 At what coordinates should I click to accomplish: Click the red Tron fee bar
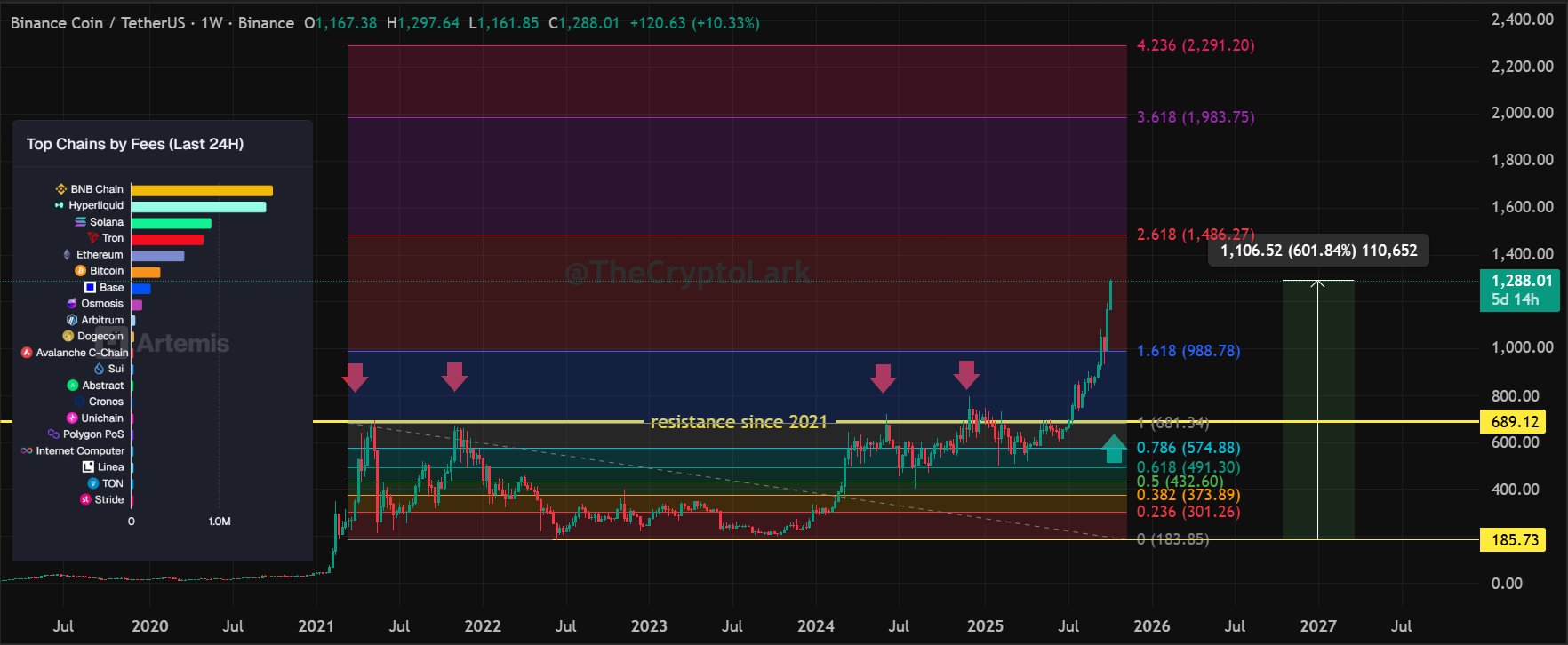[167, 239]
